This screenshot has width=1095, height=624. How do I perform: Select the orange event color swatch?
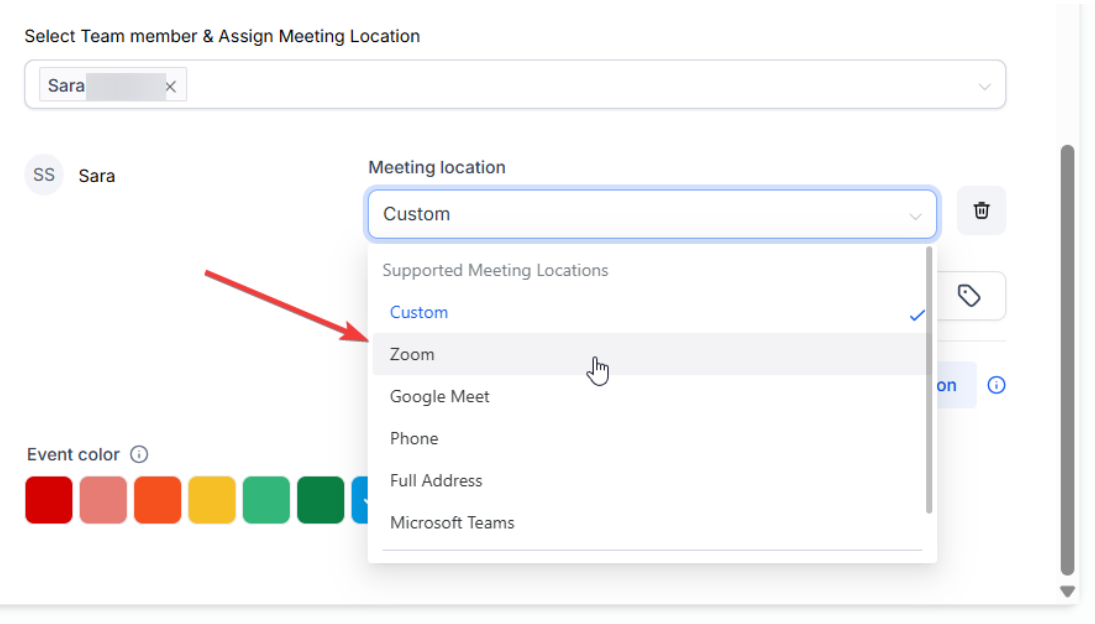[157, 500]
